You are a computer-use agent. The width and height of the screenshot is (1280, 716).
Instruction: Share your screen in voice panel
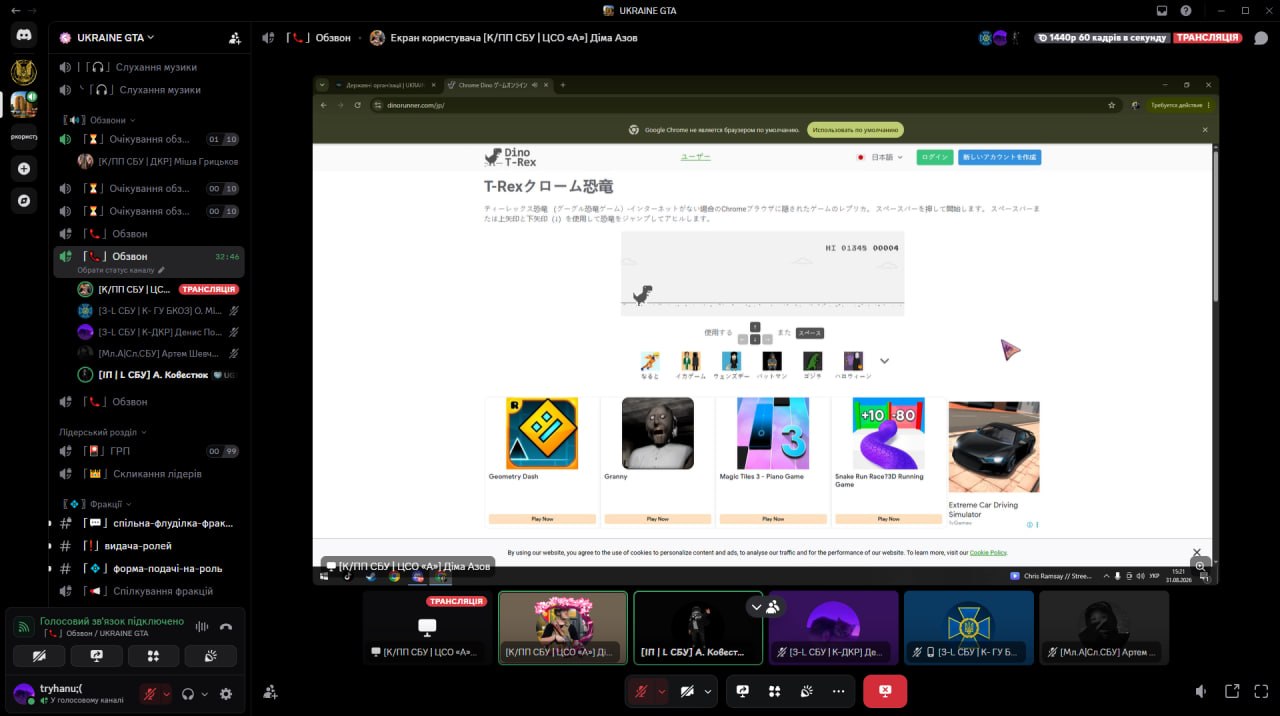coord(97,656)
